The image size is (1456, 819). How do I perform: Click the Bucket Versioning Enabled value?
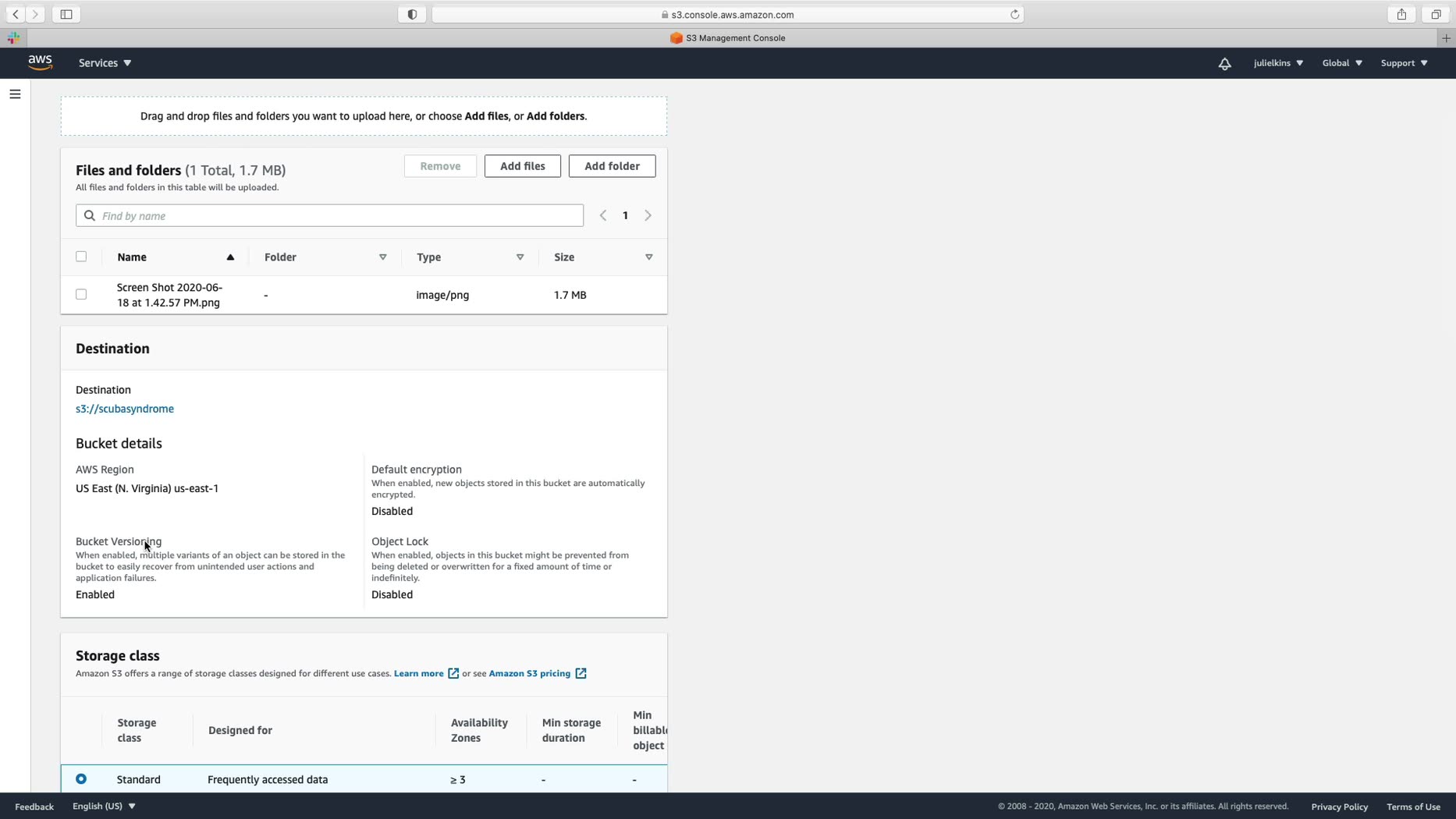pos(95,594)
